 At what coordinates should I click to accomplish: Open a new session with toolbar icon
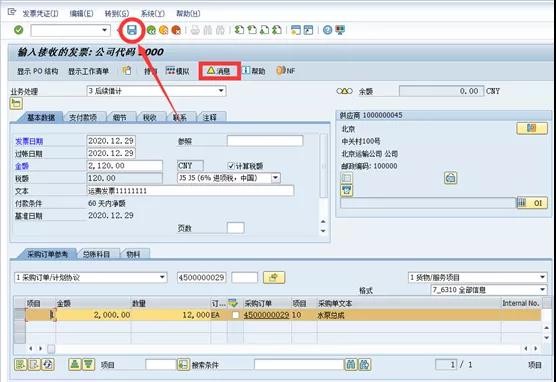(296, 30)
